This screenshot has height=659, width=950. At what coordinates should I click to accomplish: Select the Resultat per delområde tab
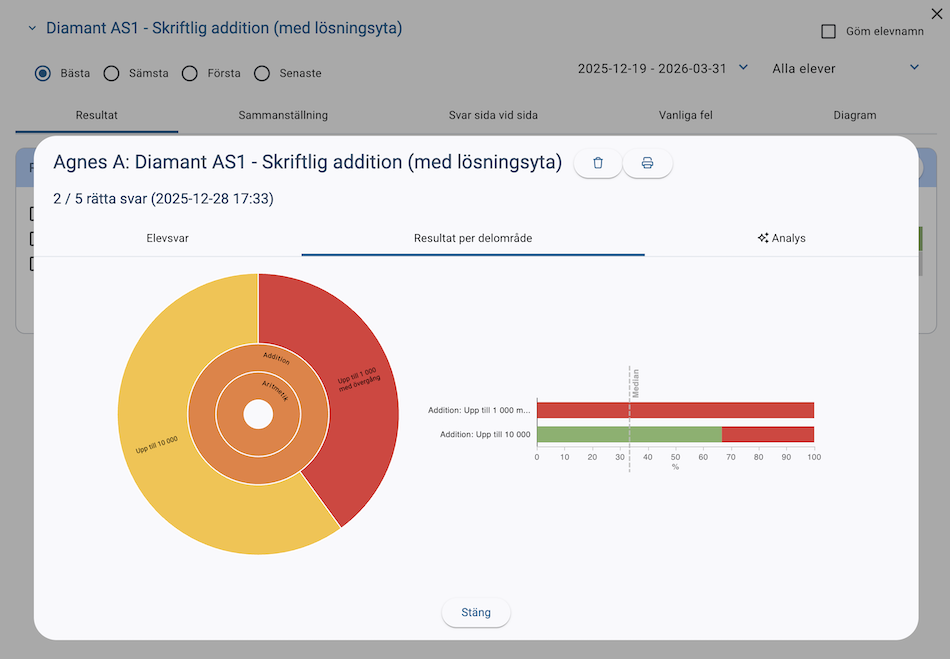coord(473,238)
